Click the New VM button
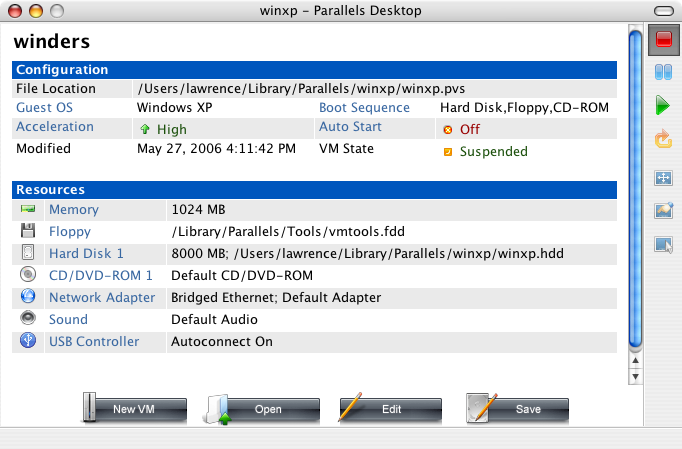The height and width of the screenshot is (449, 682). [x=134, y=409]
